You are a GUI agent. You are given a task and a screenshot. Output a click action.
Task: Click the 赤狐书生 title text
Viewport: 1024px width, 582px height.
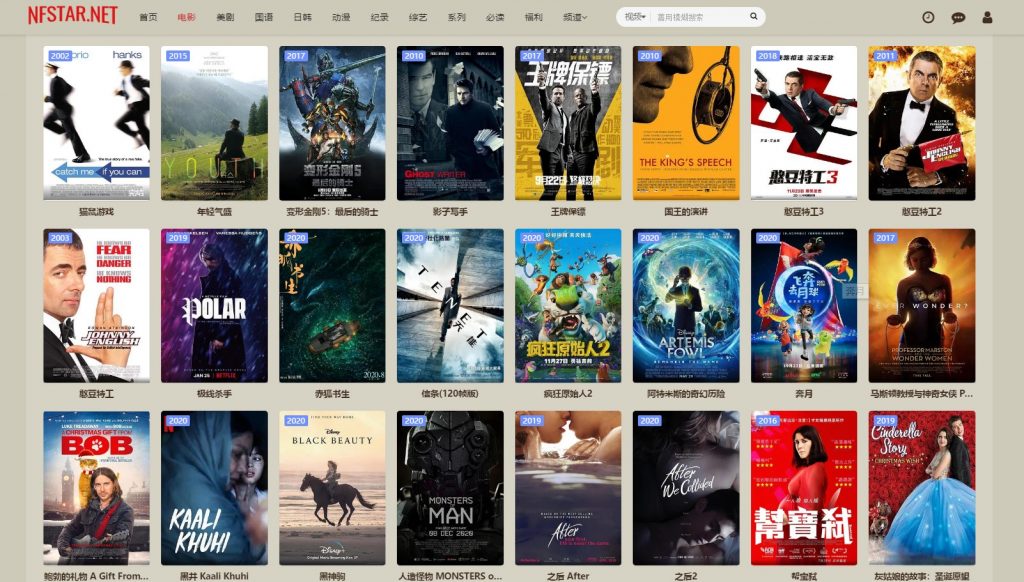coord(332,394)
